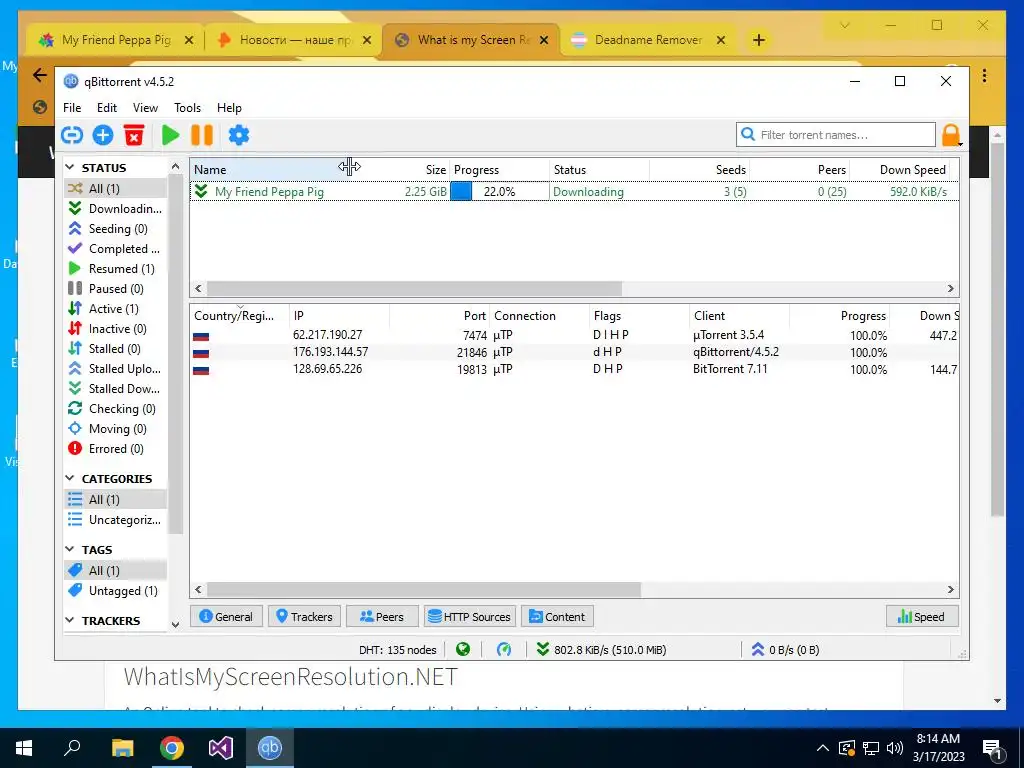Screen dimensions: 1024x768
Task: Open the File menu
Action: pyautogui.click(x=72, y=108)
